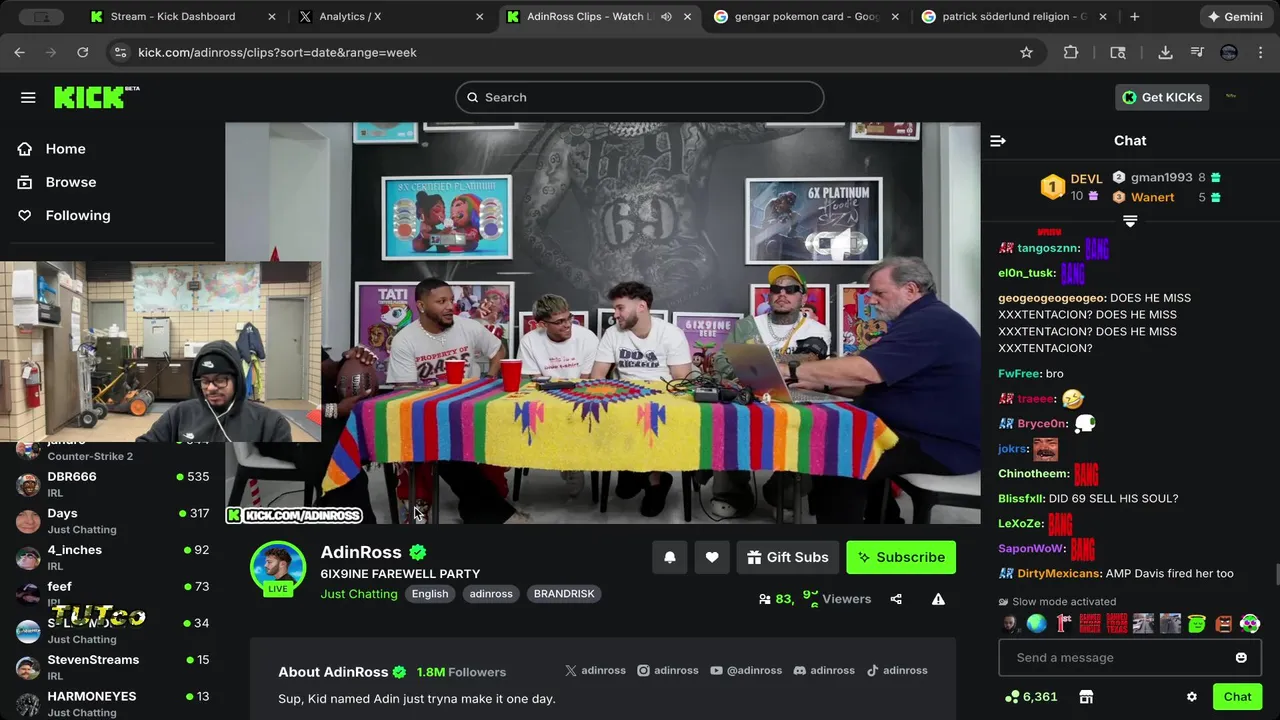
Task: Open DBR666 channel in sidebar
Action: coord(113,484)
